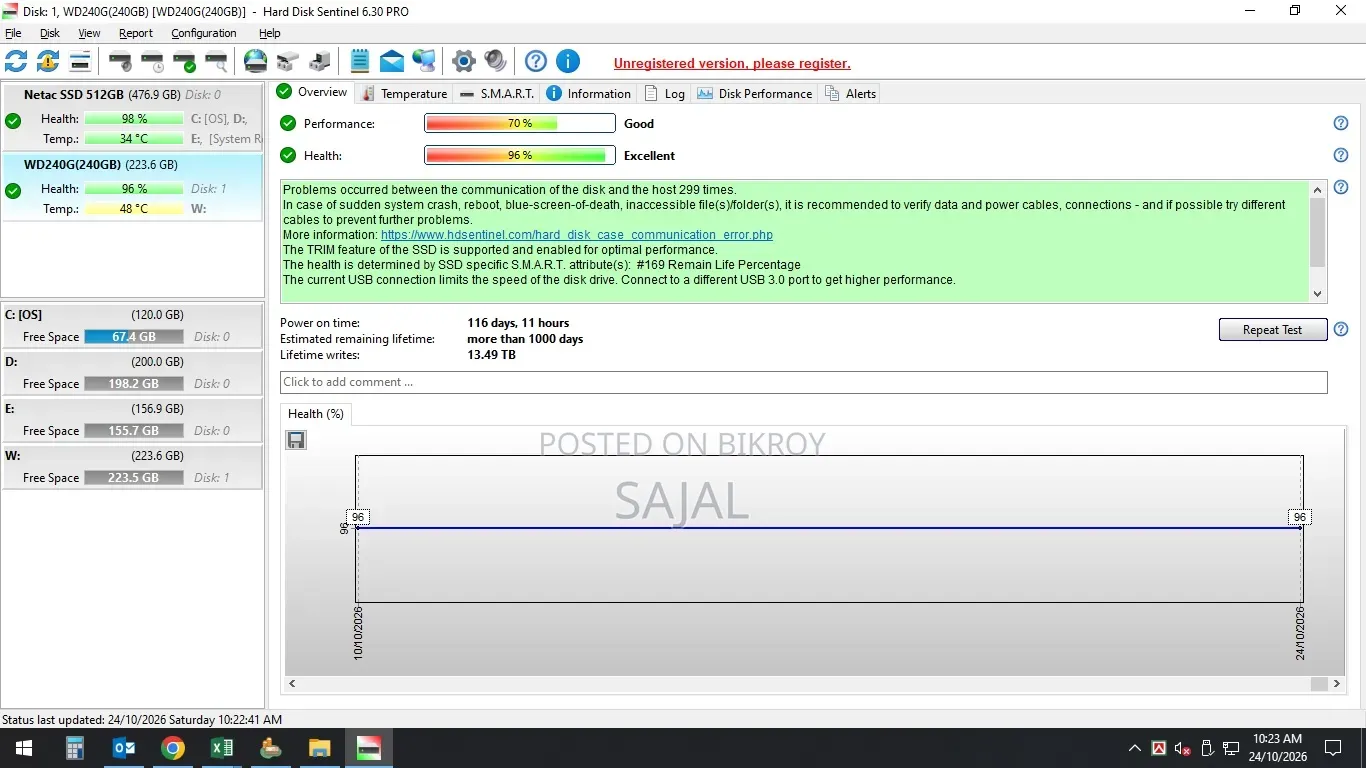Save the health graph with floppy icon
The height and width of the screenshot is (768, 1366).
coord(296,440)
